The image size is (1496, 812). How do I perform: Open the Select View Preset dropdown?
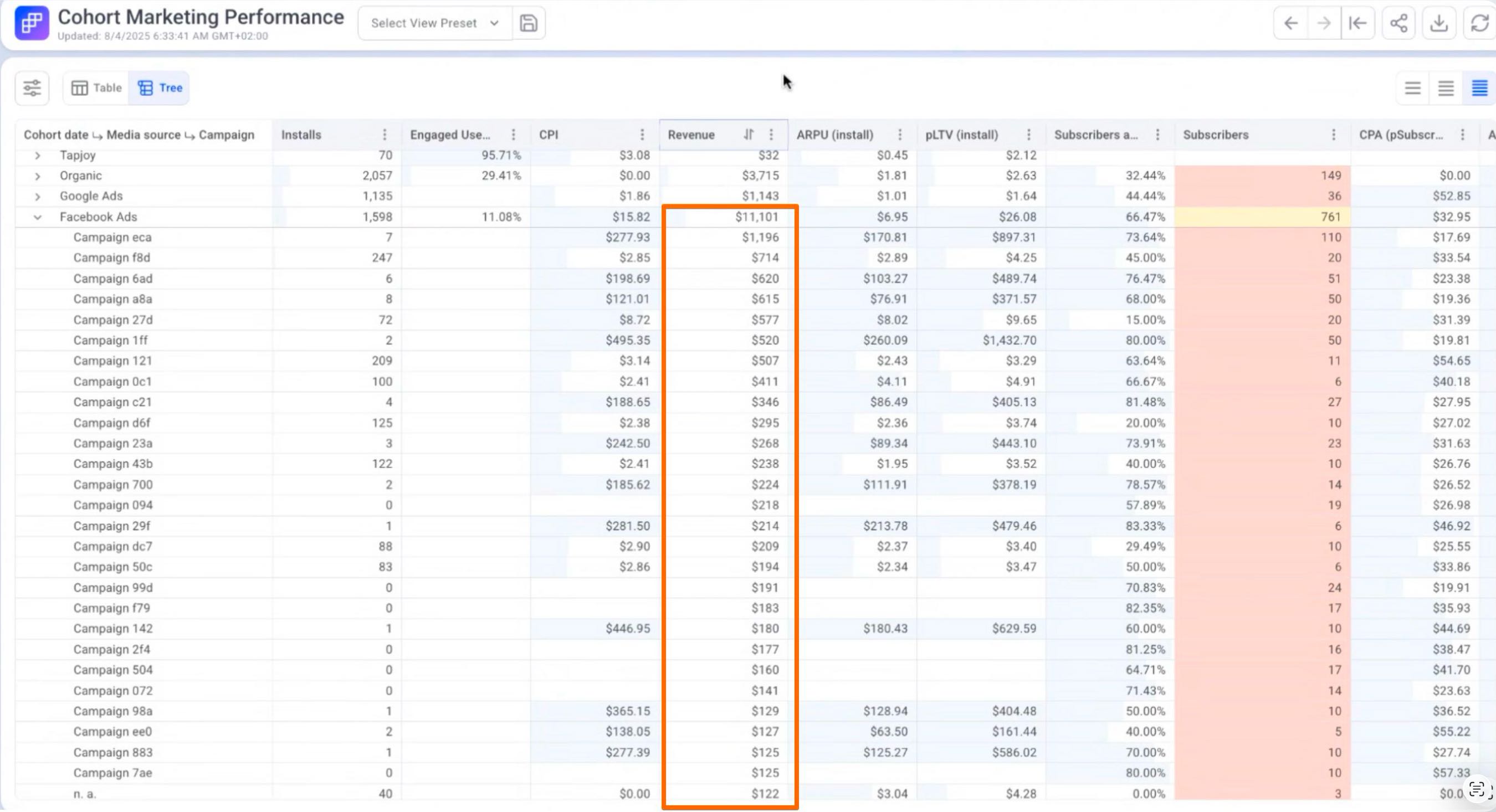[x=435, y=23]
